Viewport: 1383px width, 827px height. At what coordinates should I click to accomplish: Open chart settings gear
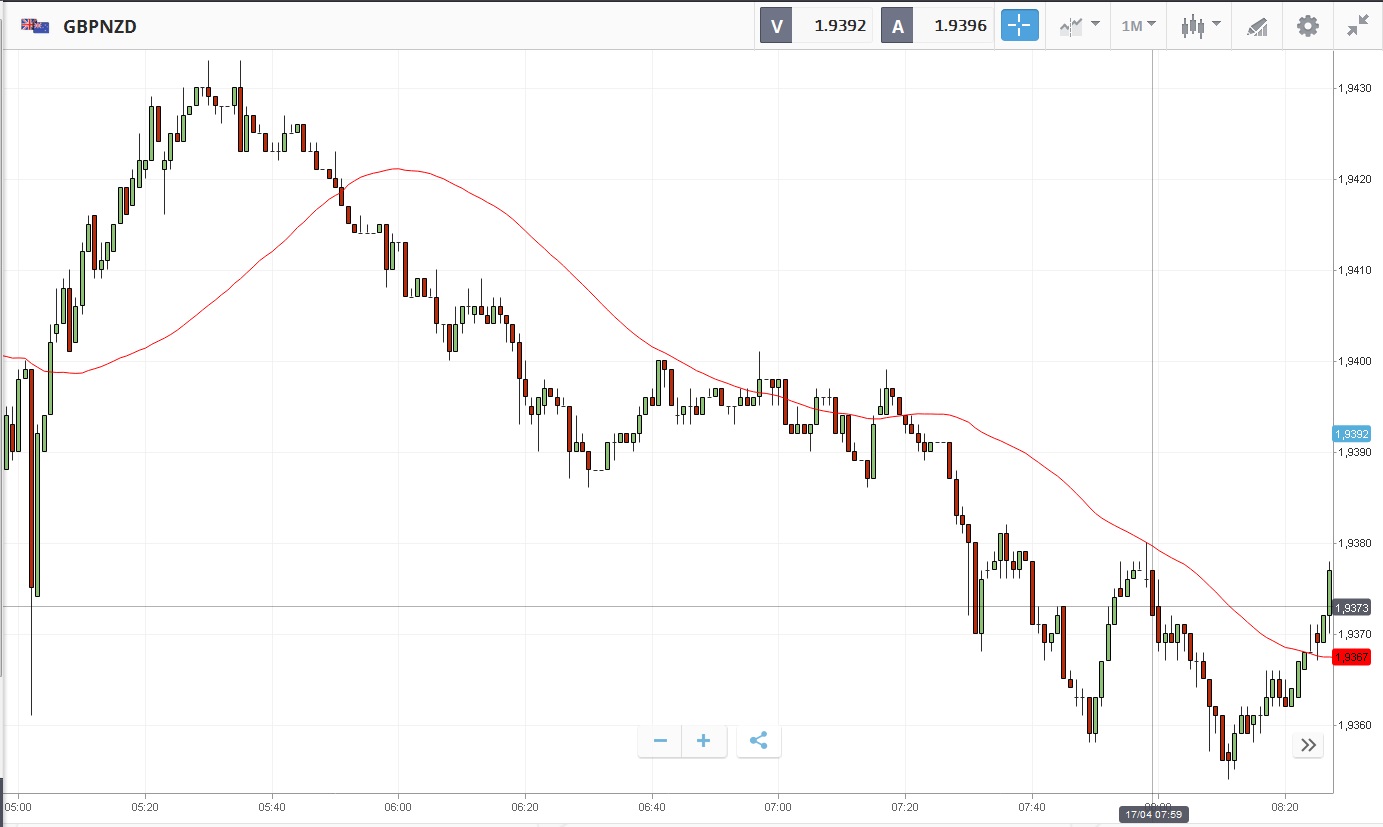[1308, 26]
